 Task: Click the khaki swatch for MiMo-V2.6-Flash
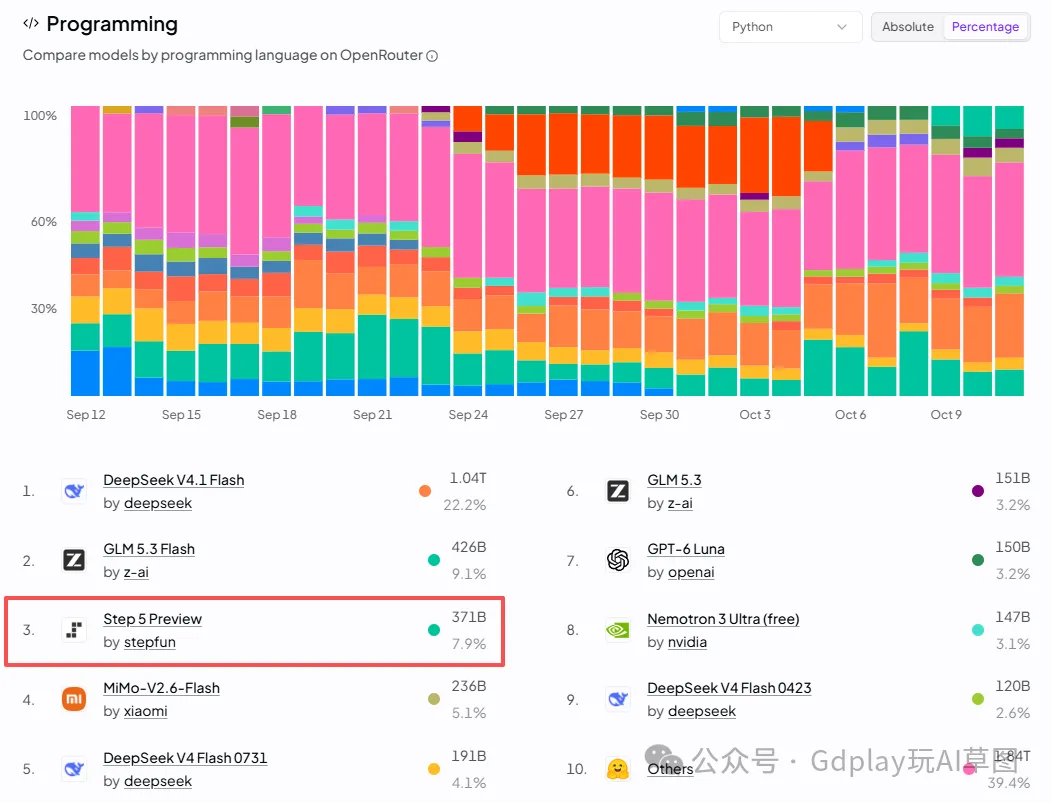click(x=434, y=699)
